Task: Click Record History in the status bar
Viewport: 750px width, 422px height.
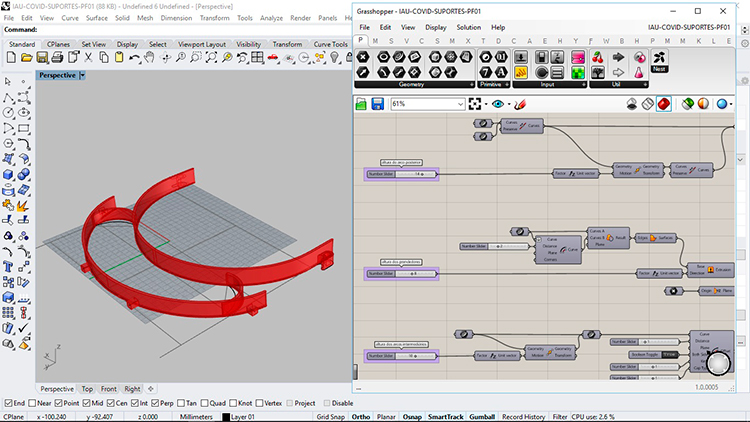Action: (x=523, y=417)
